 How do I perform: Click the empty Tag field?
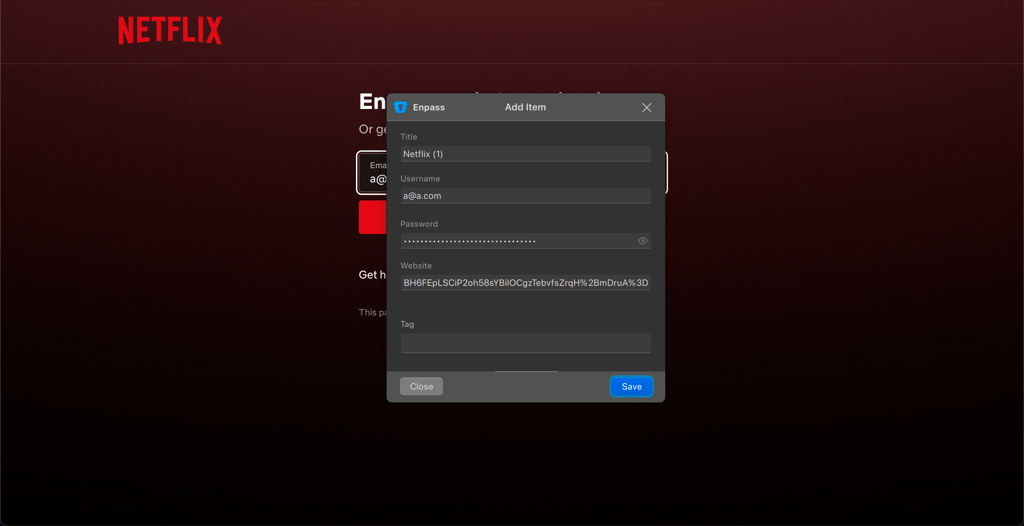point(526,343)
